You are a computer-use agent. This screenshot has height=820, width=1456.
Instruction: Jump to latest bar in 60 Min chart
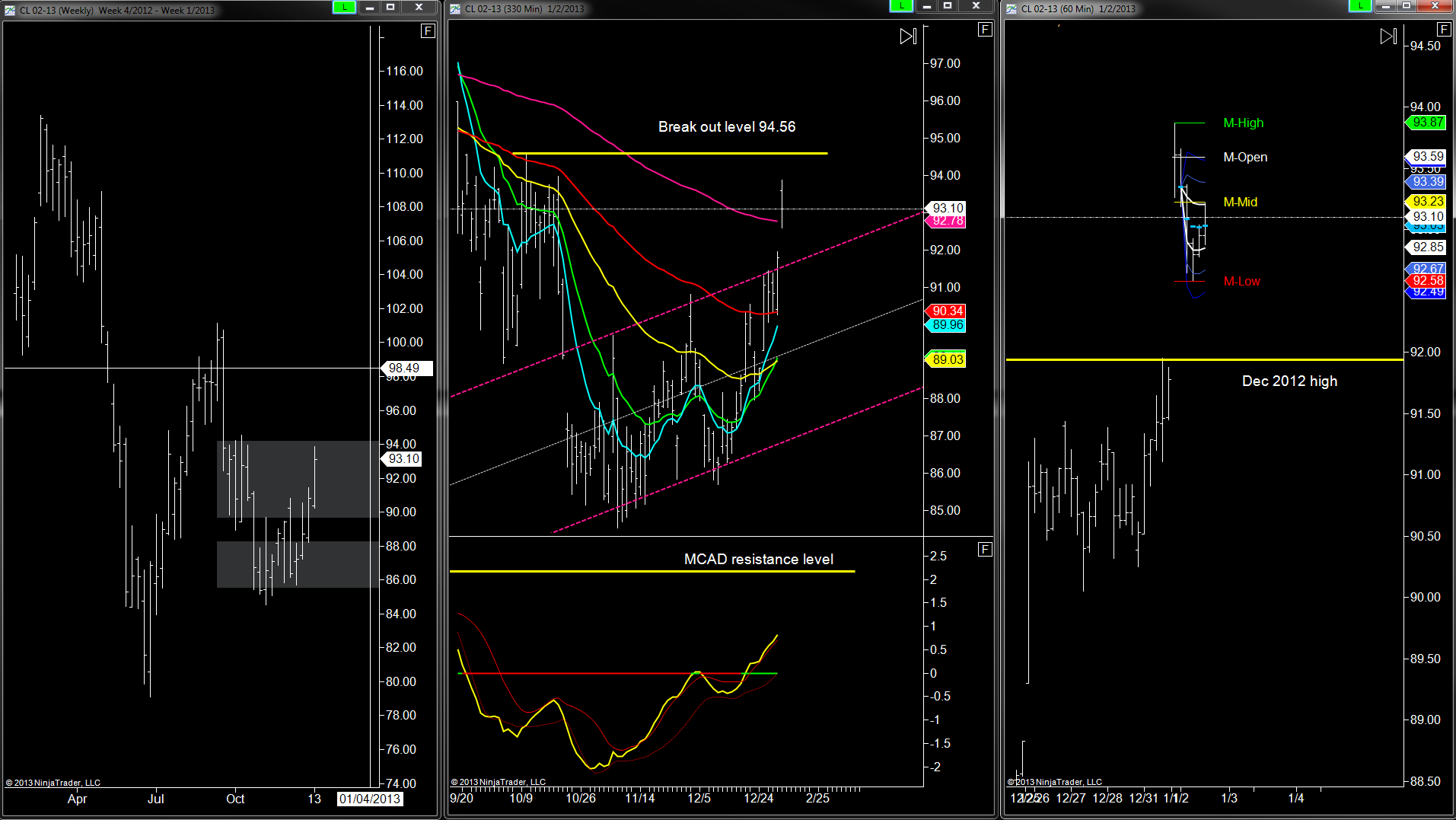pos(1388,37)
